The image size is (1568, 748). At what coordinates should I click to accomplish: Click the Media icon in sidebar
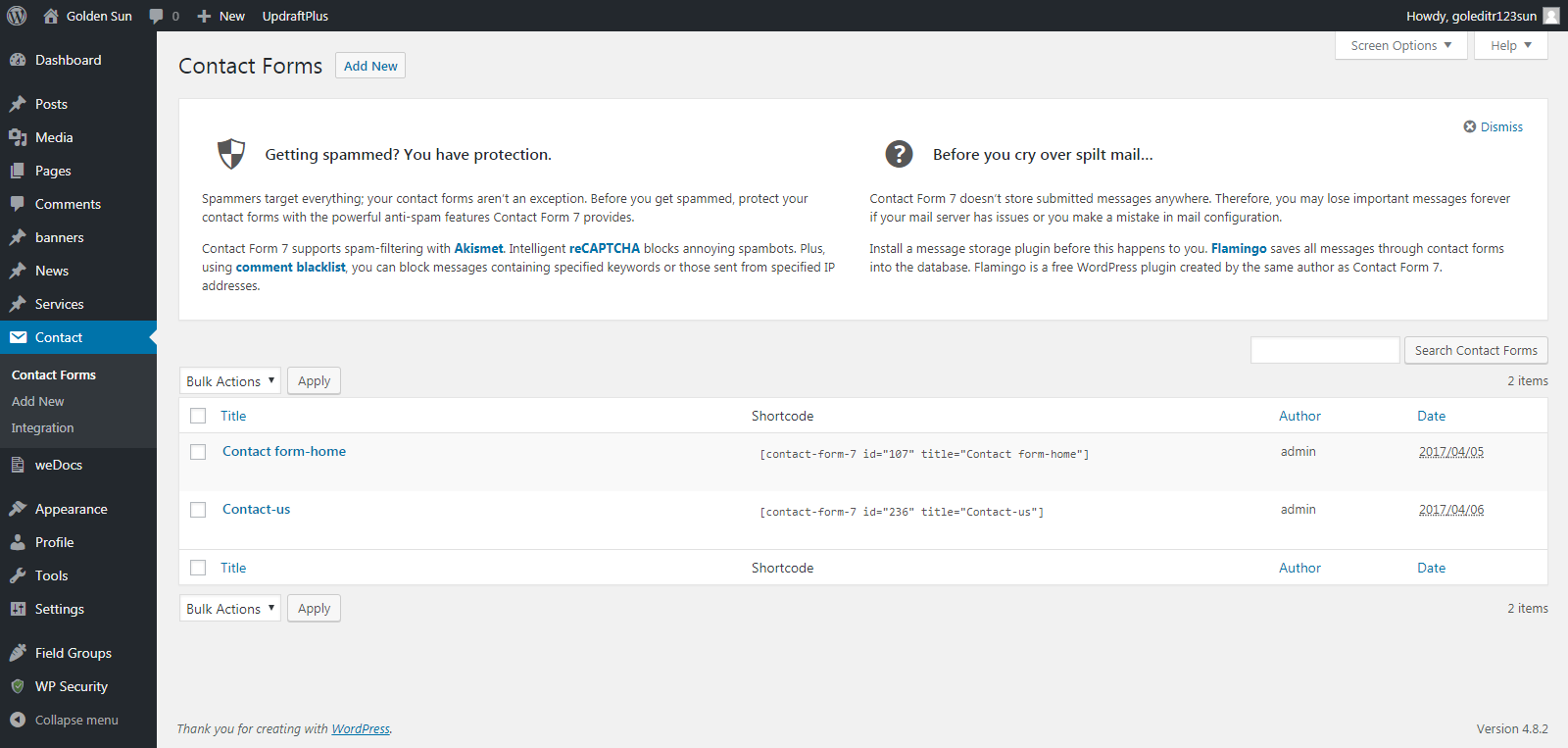[x=18, y=137]
